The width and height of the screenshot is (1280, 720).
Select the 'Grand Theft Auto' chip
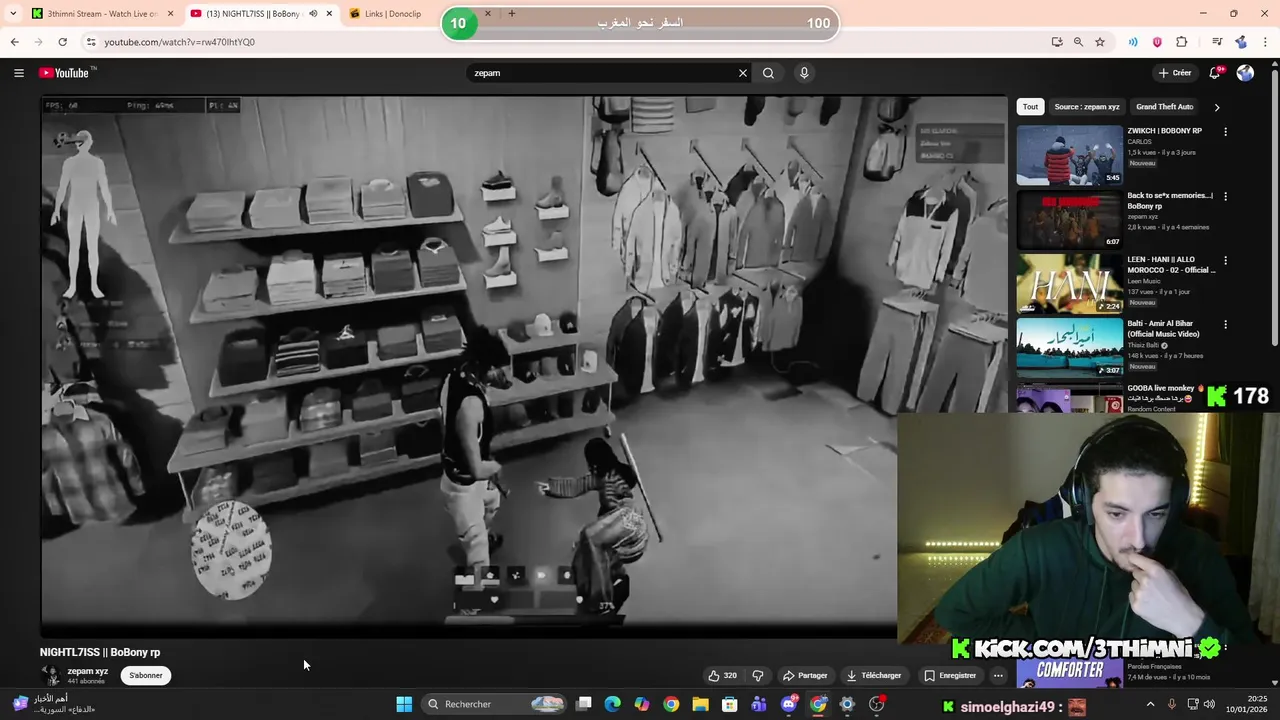tap(1164, 107)
